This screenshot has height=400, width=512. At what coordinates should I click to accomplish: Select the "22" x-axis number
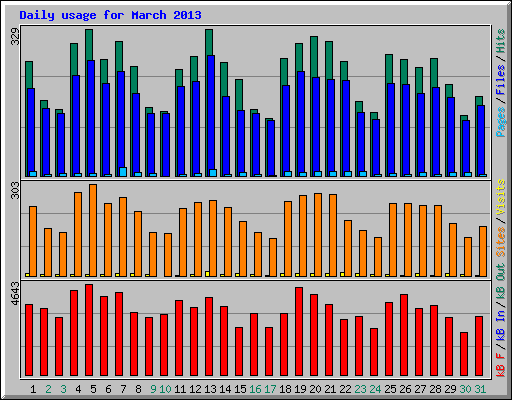[345, 389]
